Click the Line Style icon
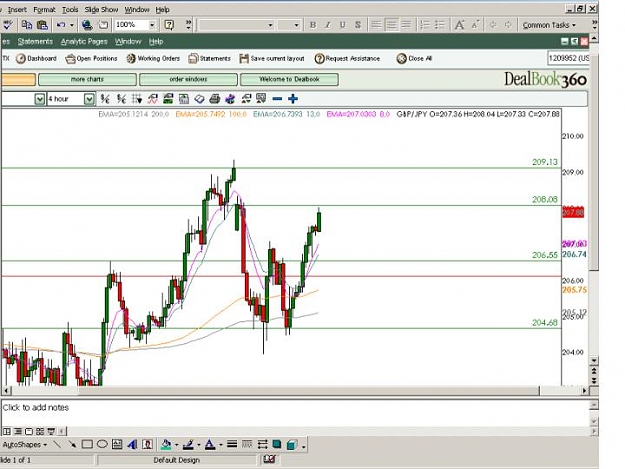This screenshot has height=469, width=625. coord(232,444)
